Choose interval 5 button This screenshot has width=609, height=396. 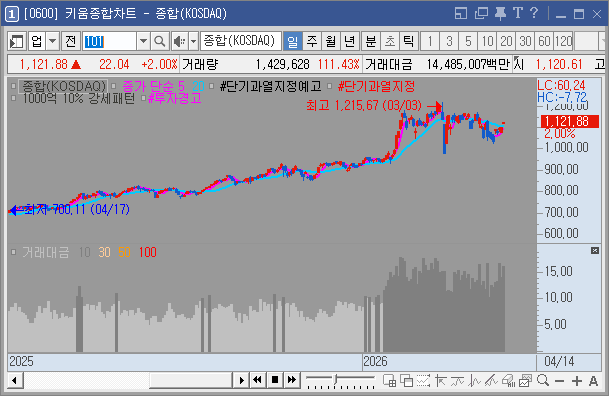pos(468,41)
